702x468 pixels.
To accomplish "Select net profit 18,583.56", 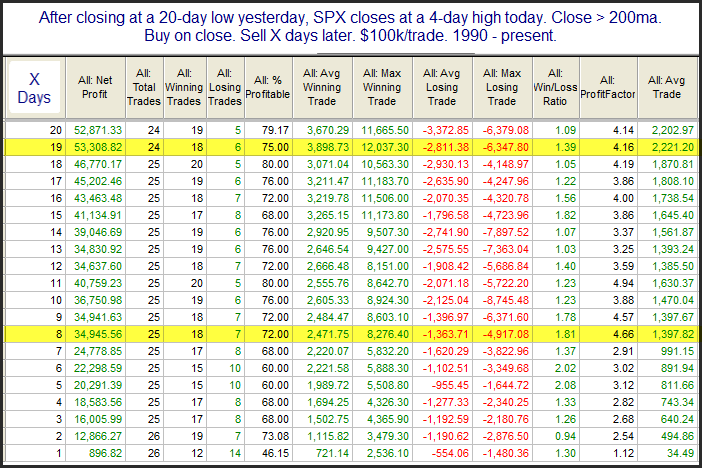I will click(98, 403).
